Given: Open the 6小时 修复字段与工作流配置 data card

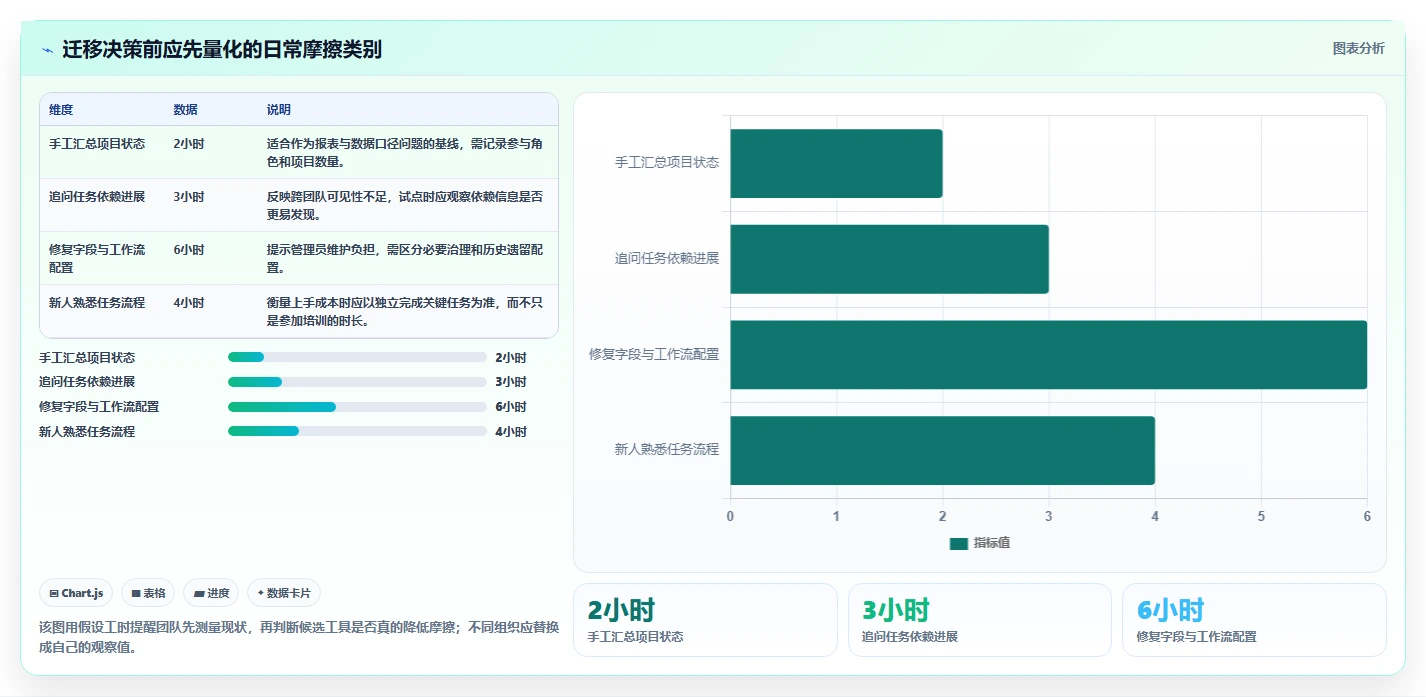Looking at the screenshot, I should (1254, 620).
